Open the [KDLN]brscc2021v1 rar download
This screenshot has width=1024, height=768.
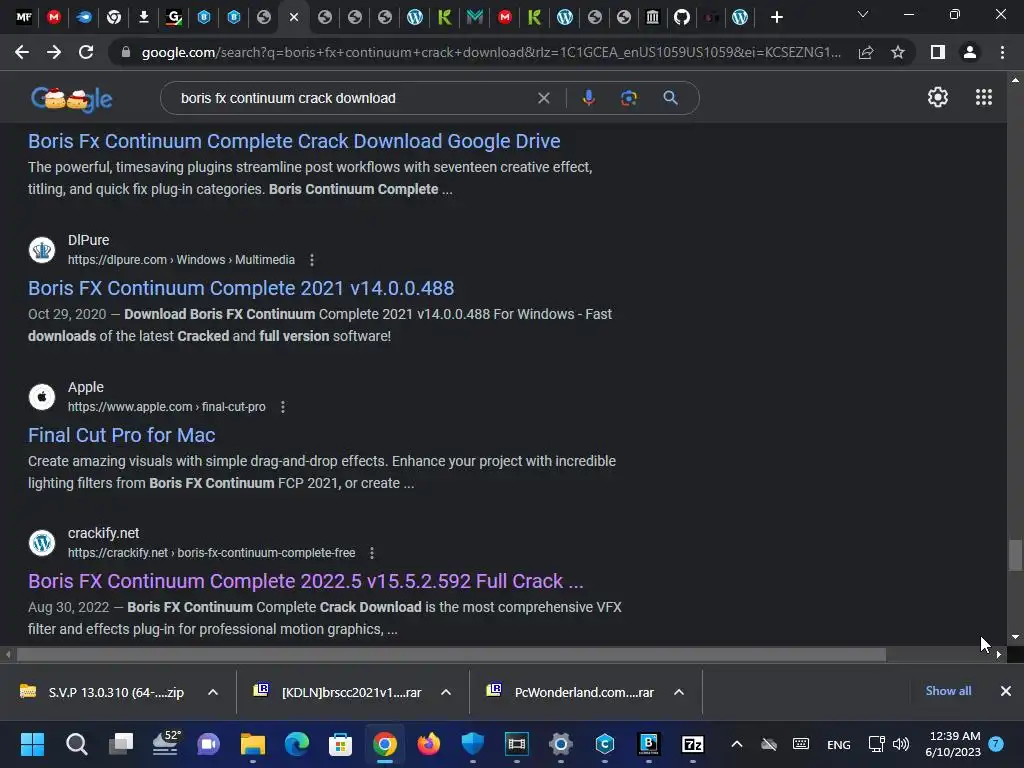tap(338, 692)
